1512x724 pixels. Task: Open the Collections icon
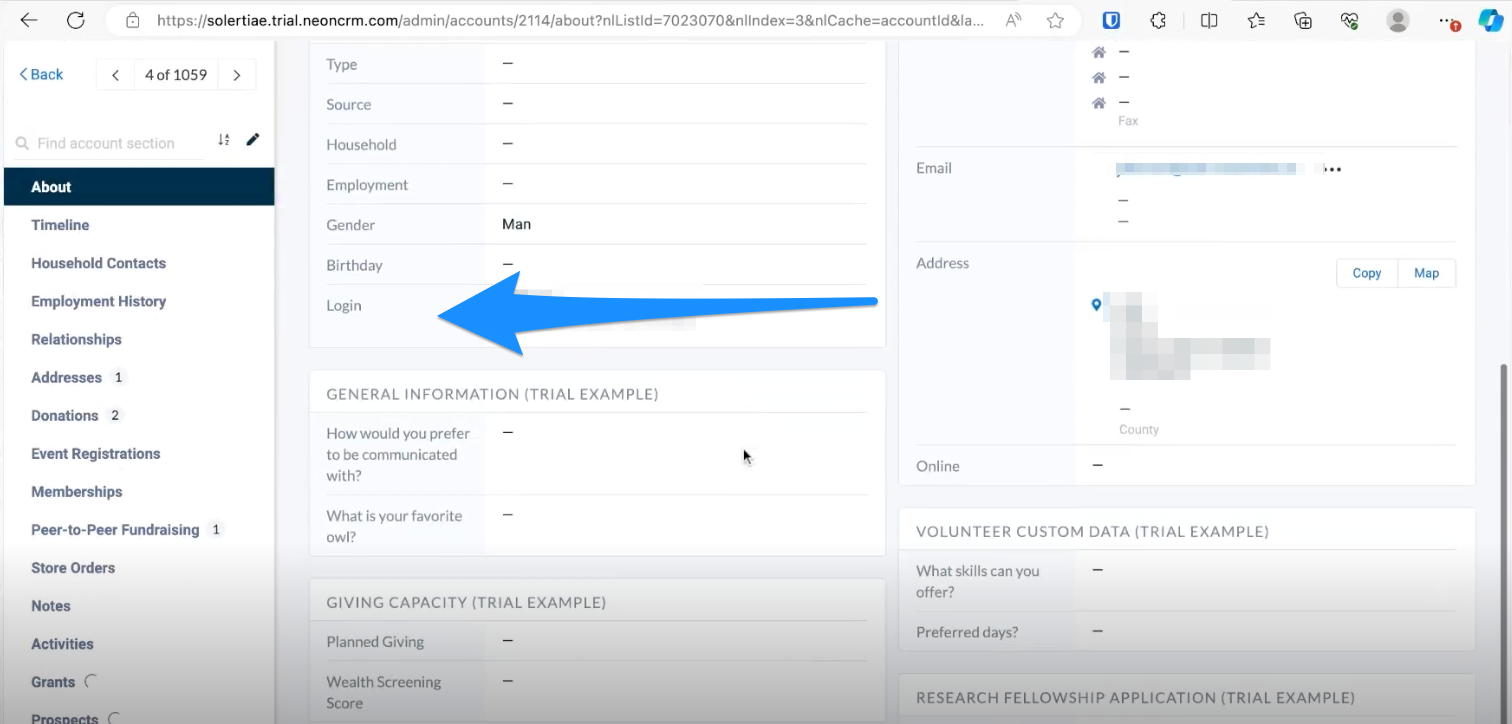1303,20
